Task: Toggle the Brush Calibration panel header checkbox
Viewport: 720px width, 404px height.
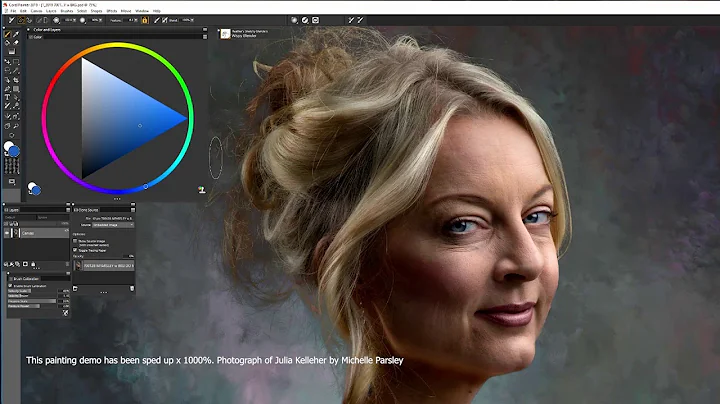Action: (11, 279)
